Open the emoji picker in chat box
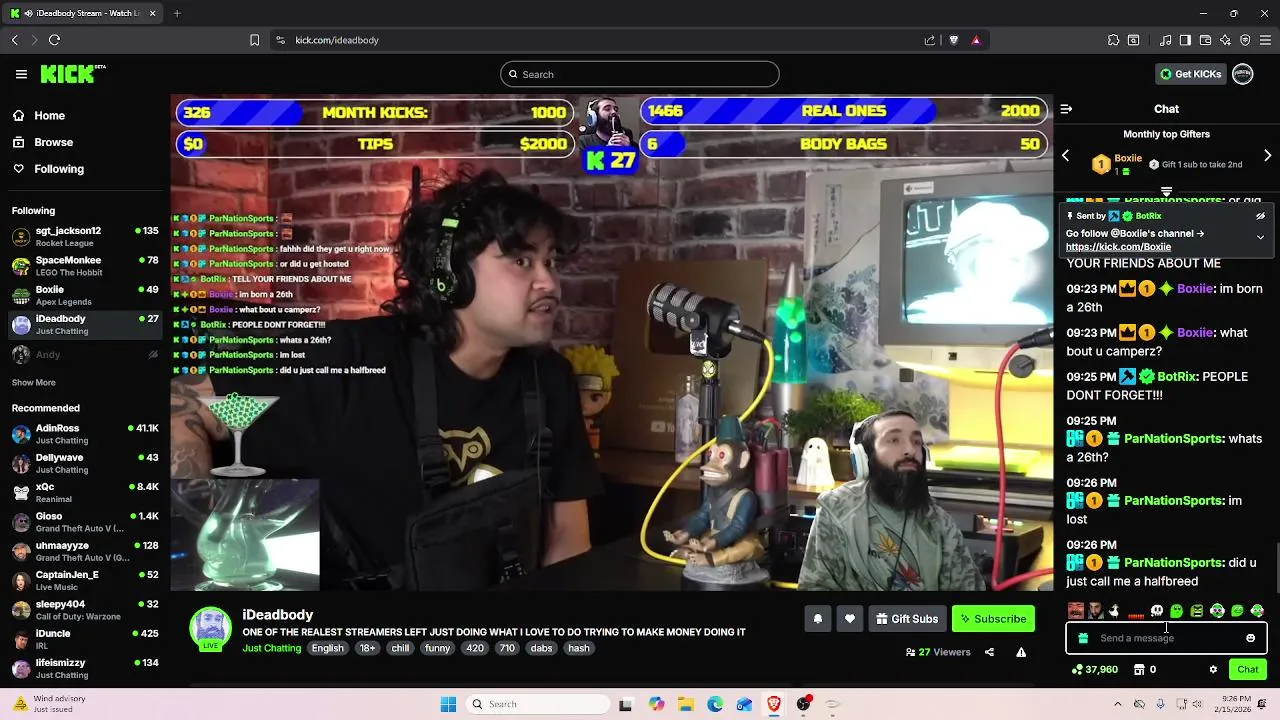The width and height of the screenshot is (1280, 720). 1250,638
